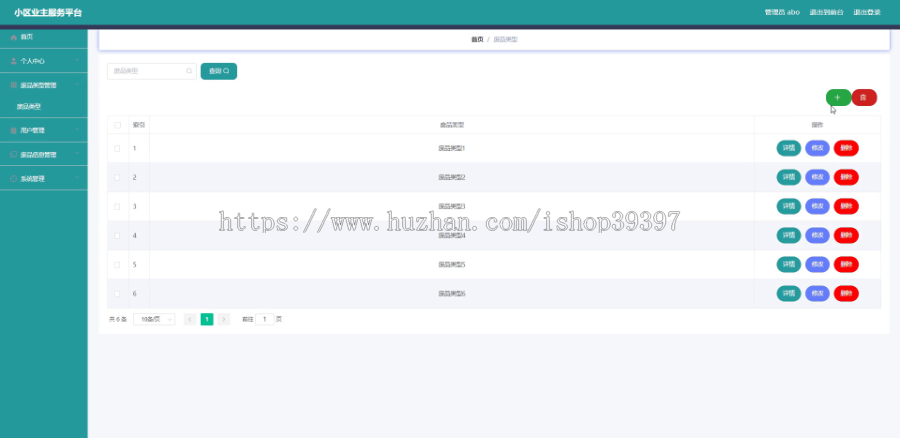
Task: Click the grid icon beside 商品类型管理
Action: point(14,85)
